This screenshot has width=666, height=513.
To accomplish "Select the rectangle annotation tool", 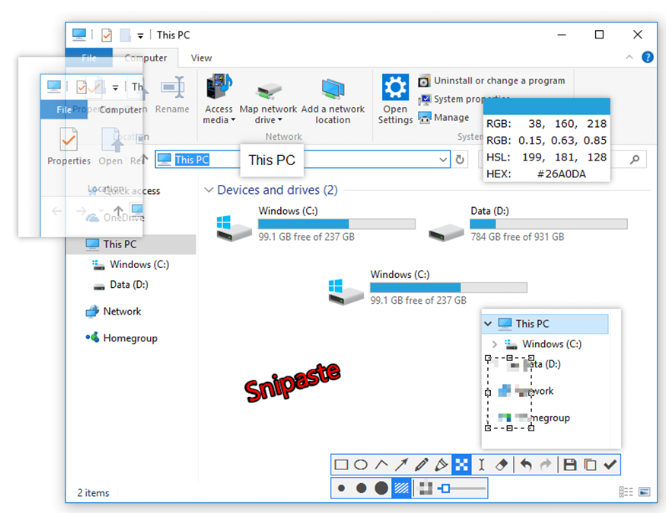I will [x=341, y=465].
